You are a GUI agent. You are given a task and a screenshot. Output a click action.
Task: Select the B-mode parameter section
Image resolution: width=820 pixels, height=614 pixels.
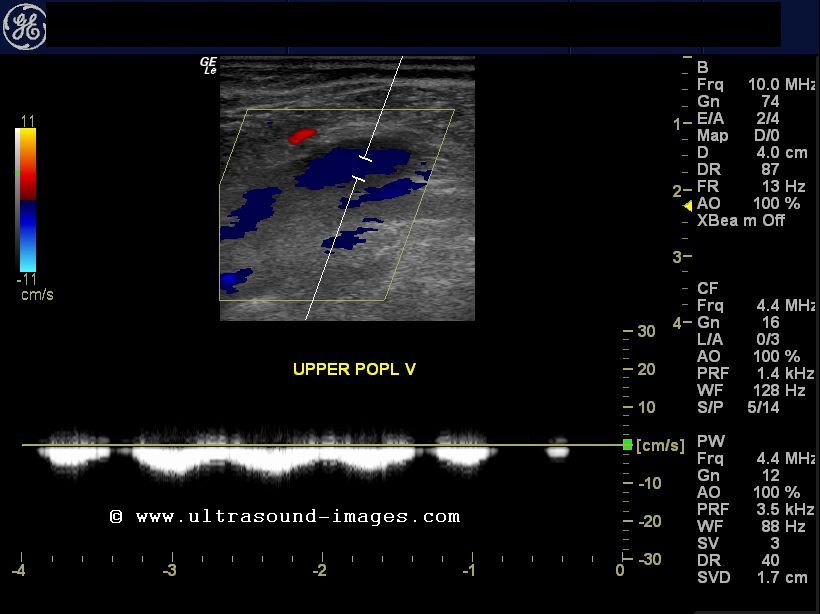coord(705,67)
